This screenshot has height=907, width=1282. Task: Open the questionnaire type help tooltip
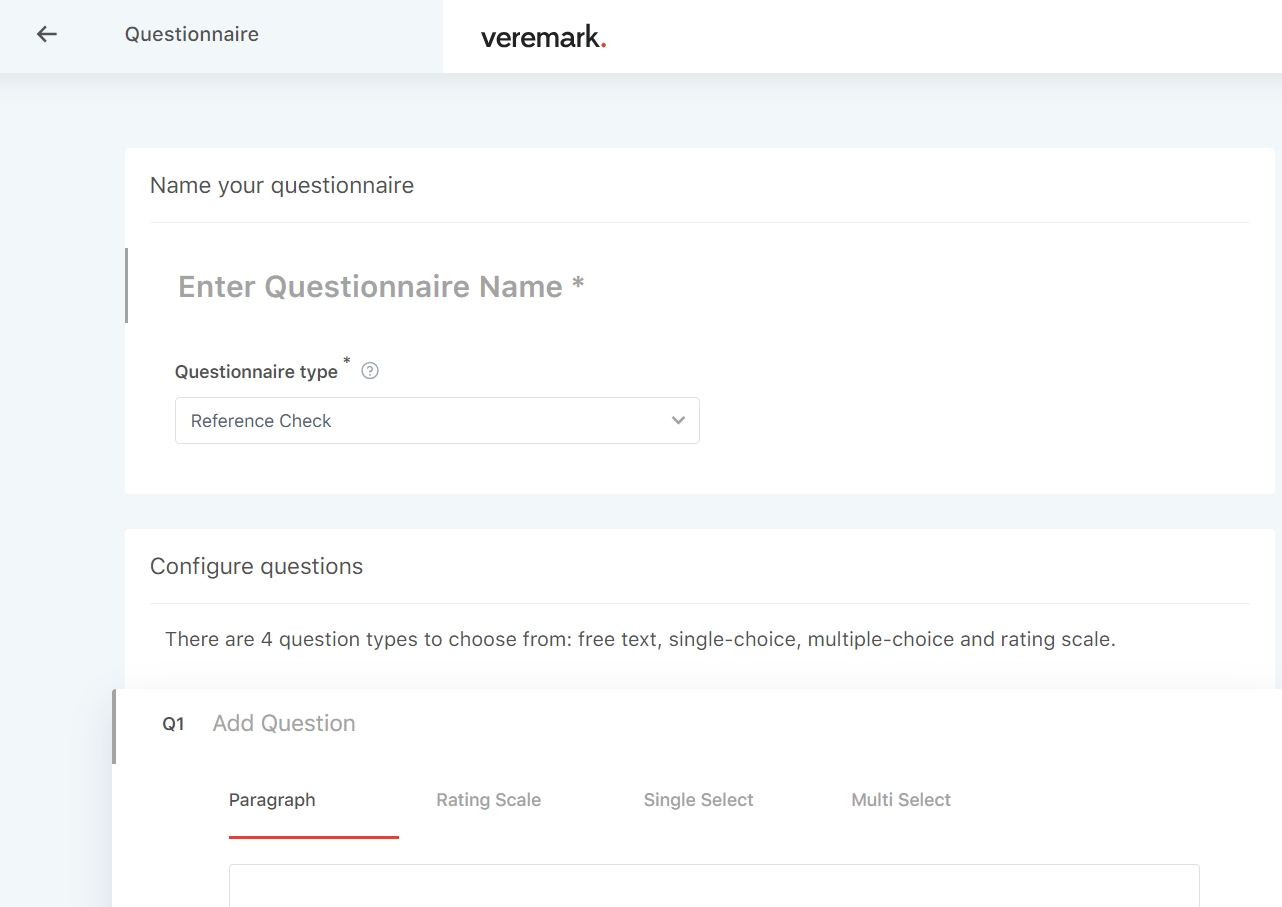[369, 370]
